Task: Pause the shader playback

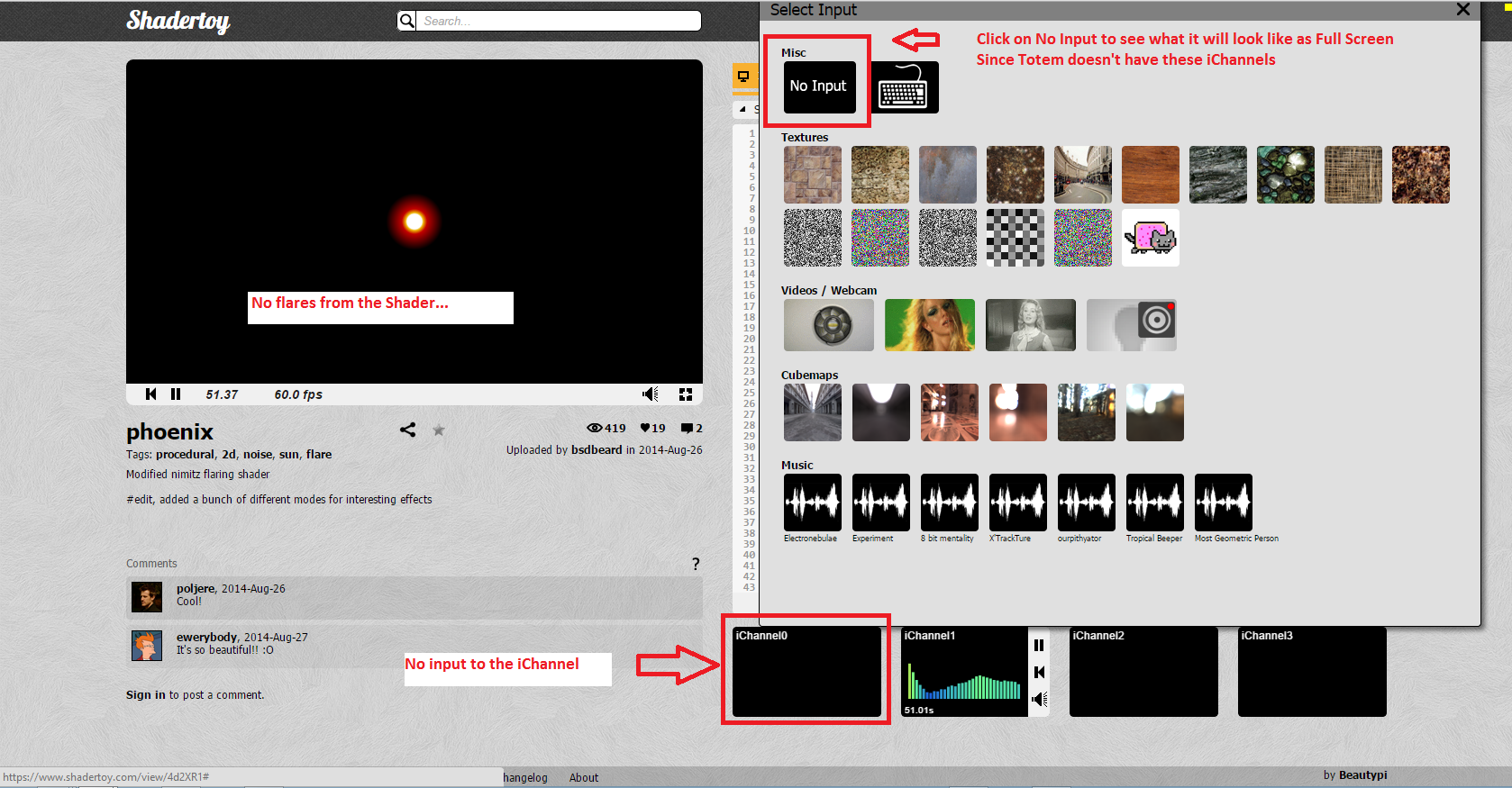Action: pos(176,394)
